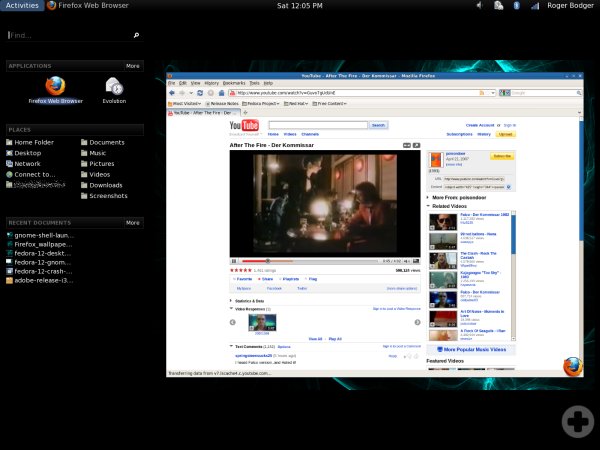The width and height of the screenshot is (600, 450).
Task: Open the volume speaker icon in top panel
Action: click(x=481, y=6)
